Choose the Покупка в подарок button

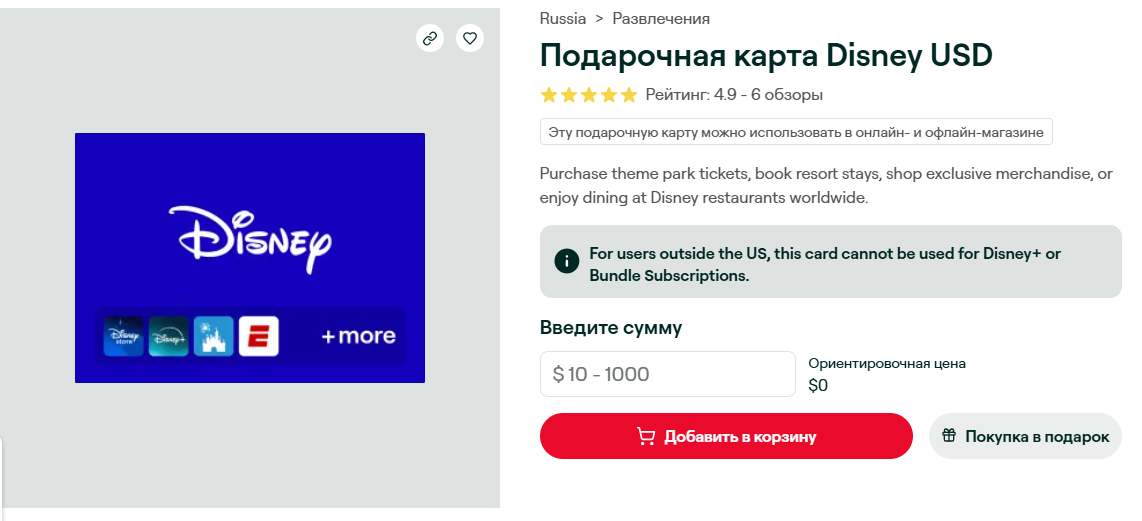1025,436
